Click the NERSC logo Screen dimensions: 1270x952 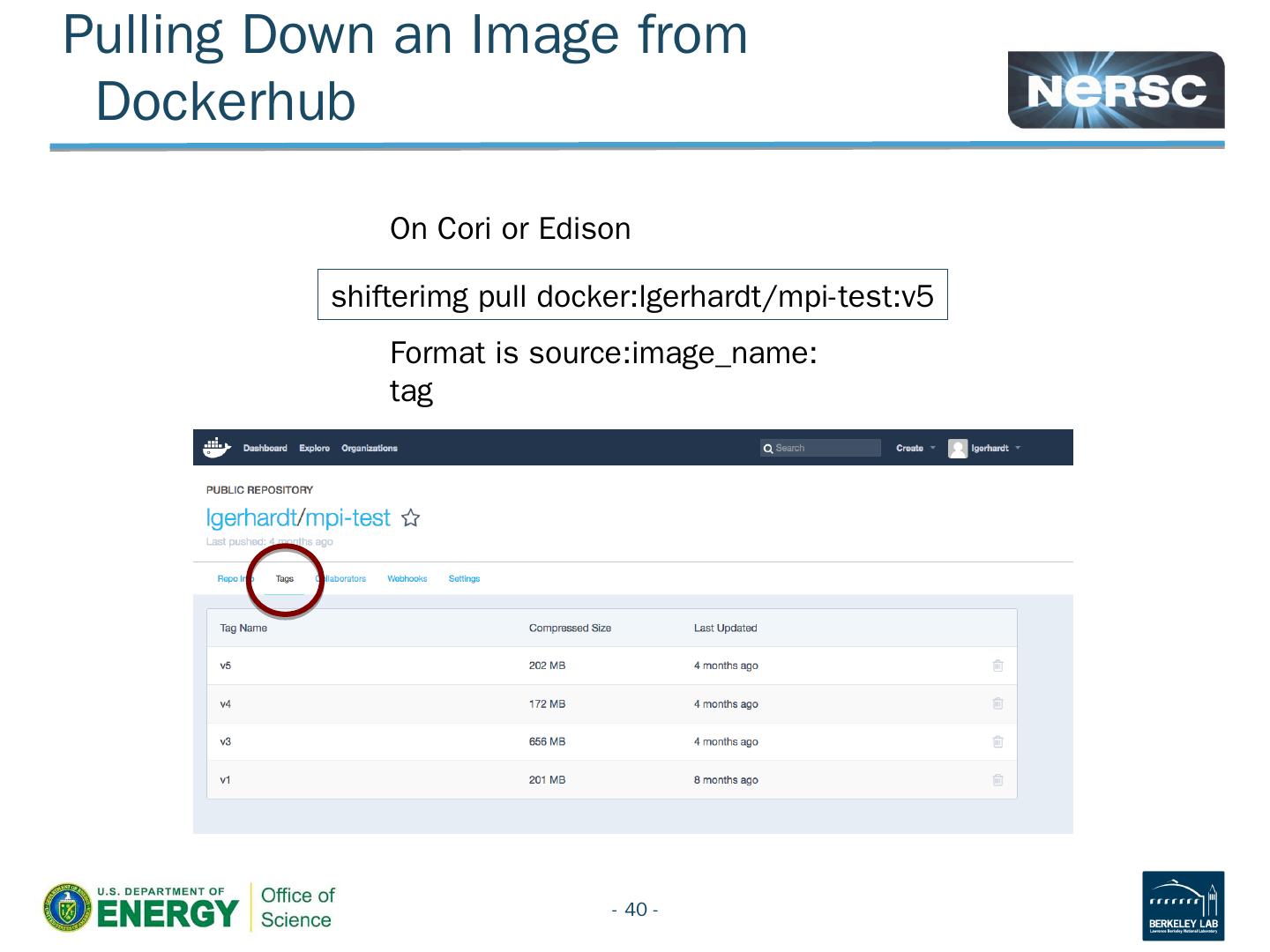[x=1116, y=90]
